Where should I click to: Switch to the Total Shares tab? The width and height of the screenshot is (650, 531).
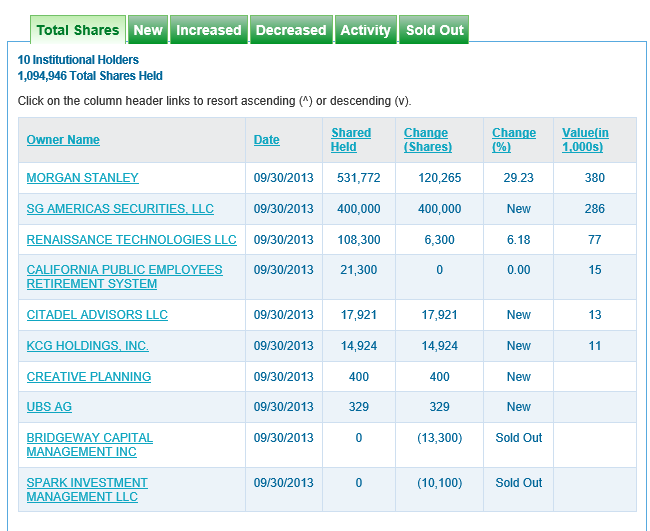pyautogui.click(x=78, y=30)
